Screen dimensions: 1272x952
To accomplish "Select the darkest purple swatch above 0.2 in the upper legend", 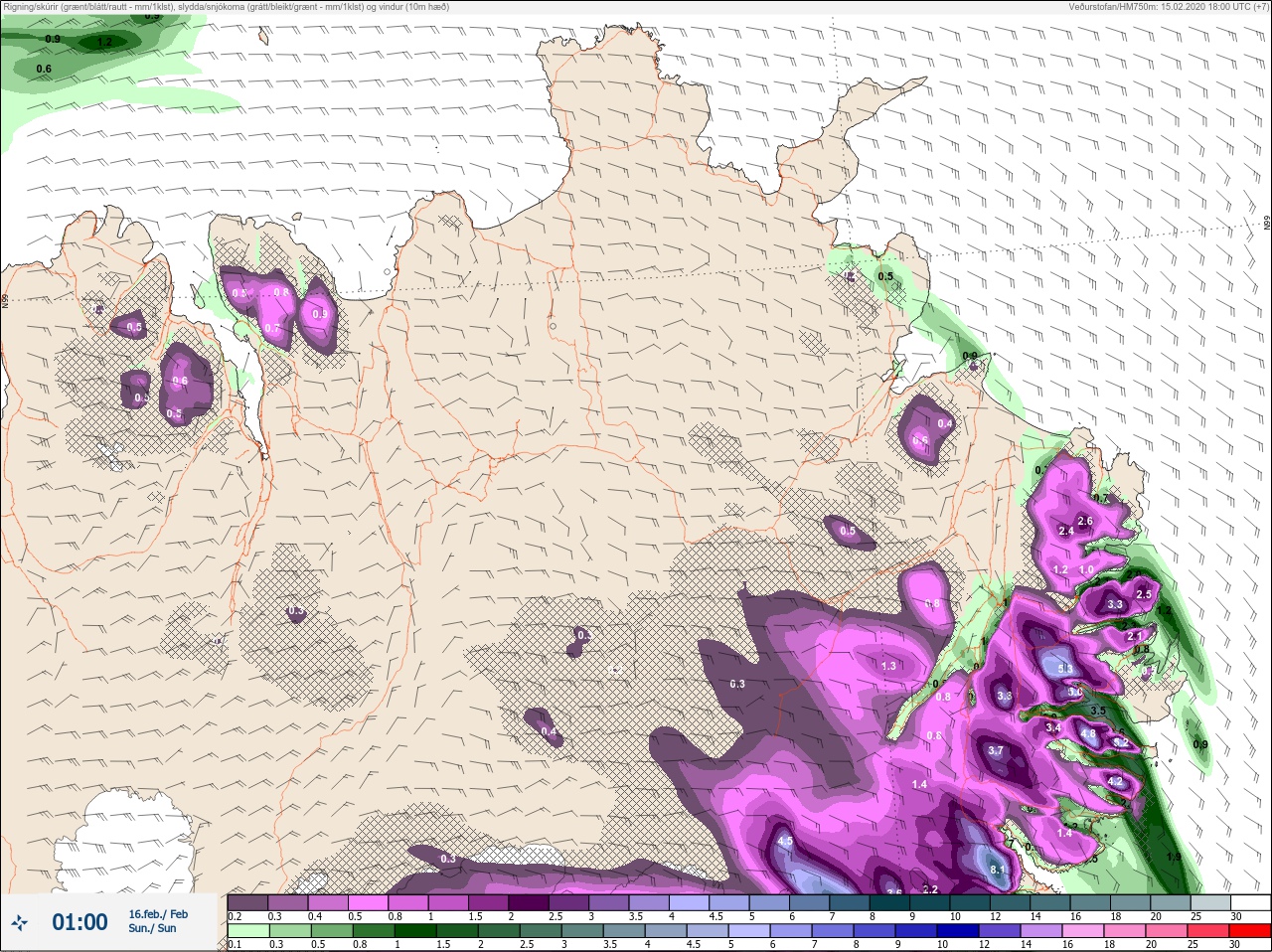I will click(247, 902).
